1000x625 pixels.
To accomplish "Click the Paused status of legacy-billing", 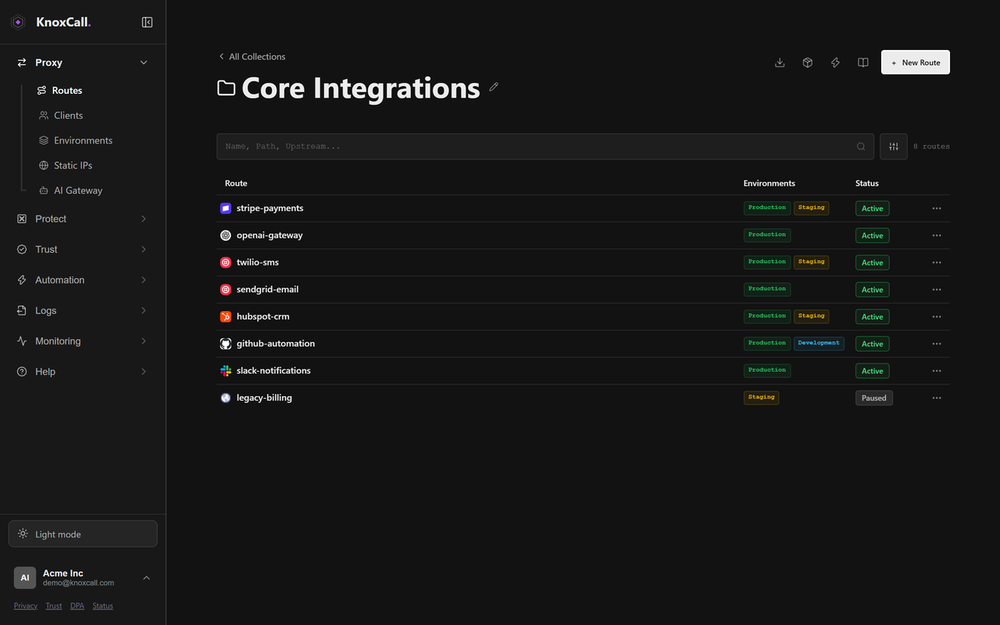I will pos(874,398).
